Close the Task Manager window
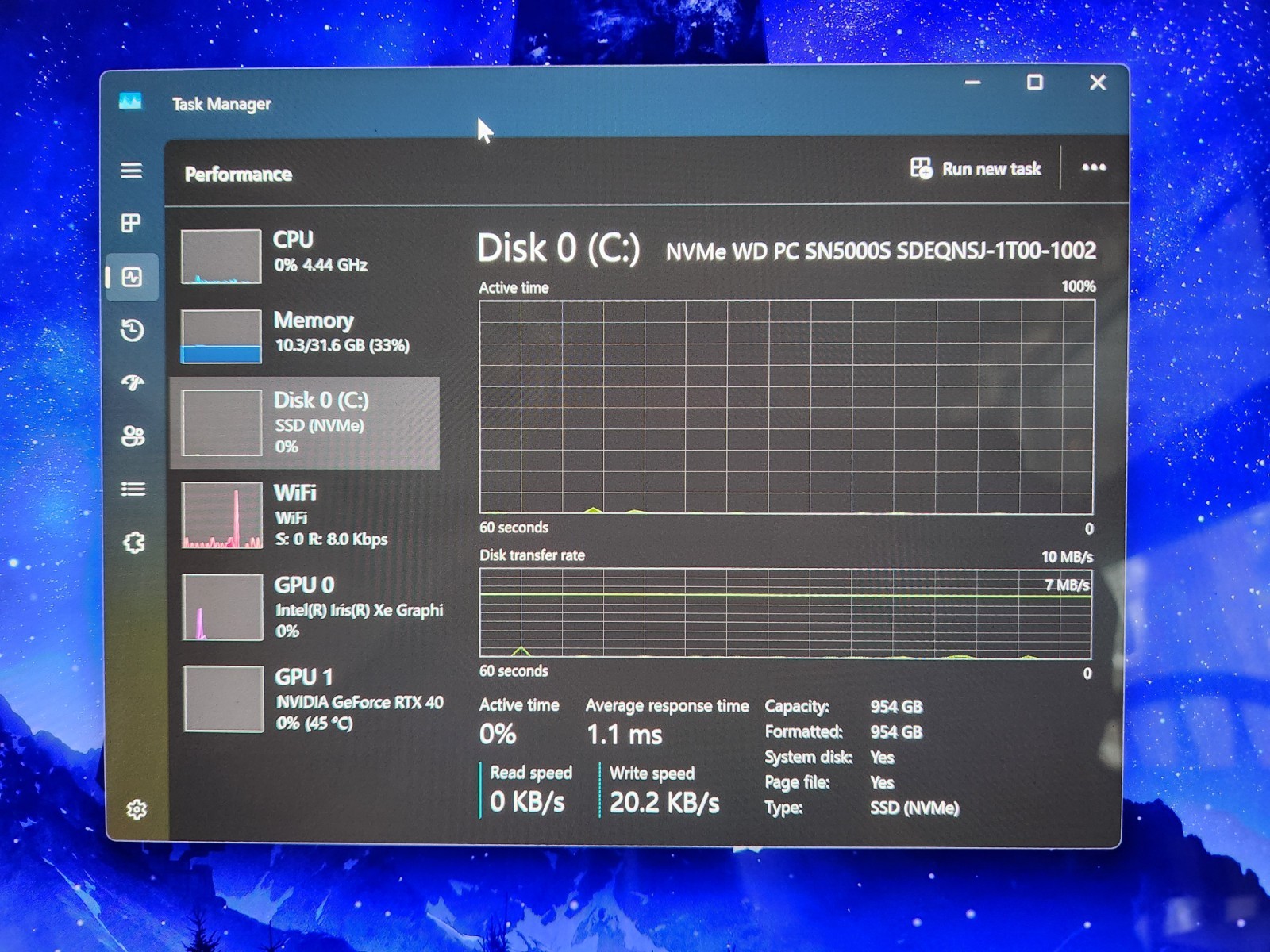The width and height of the screenshot is (1270, 952). point(1098,83)
